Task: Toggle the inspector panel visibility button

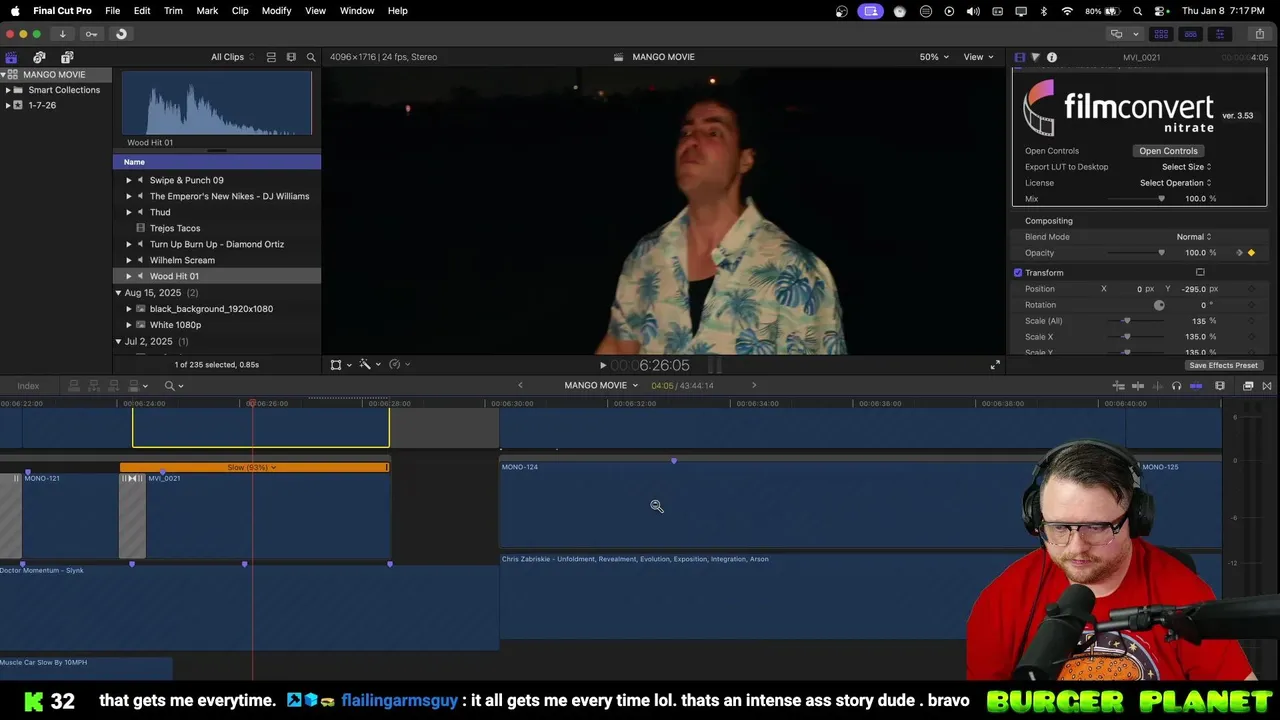Action: pyautogui.click(x=1219, y=34)
